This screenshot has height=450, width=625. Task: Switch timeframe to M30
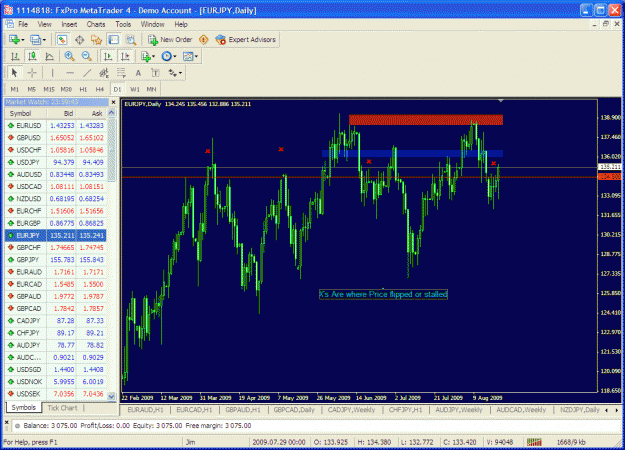point(66,89)
